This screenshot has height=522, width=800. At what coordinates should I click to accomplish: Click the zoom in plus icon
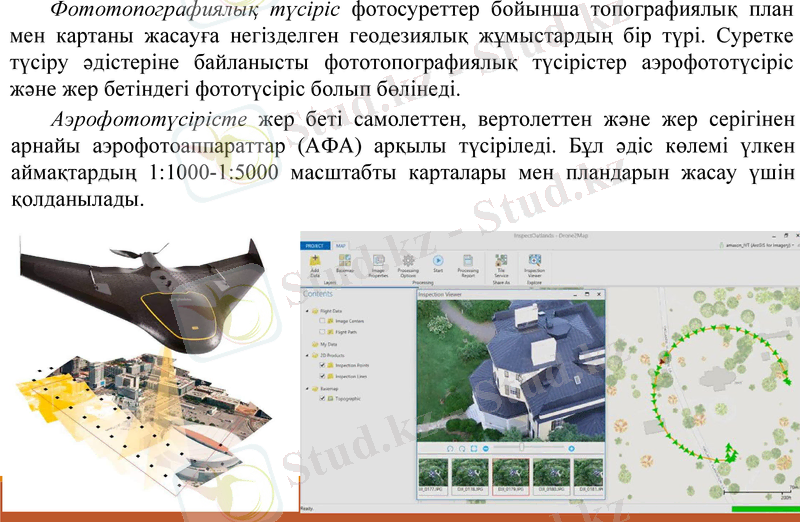click(571, 449)
